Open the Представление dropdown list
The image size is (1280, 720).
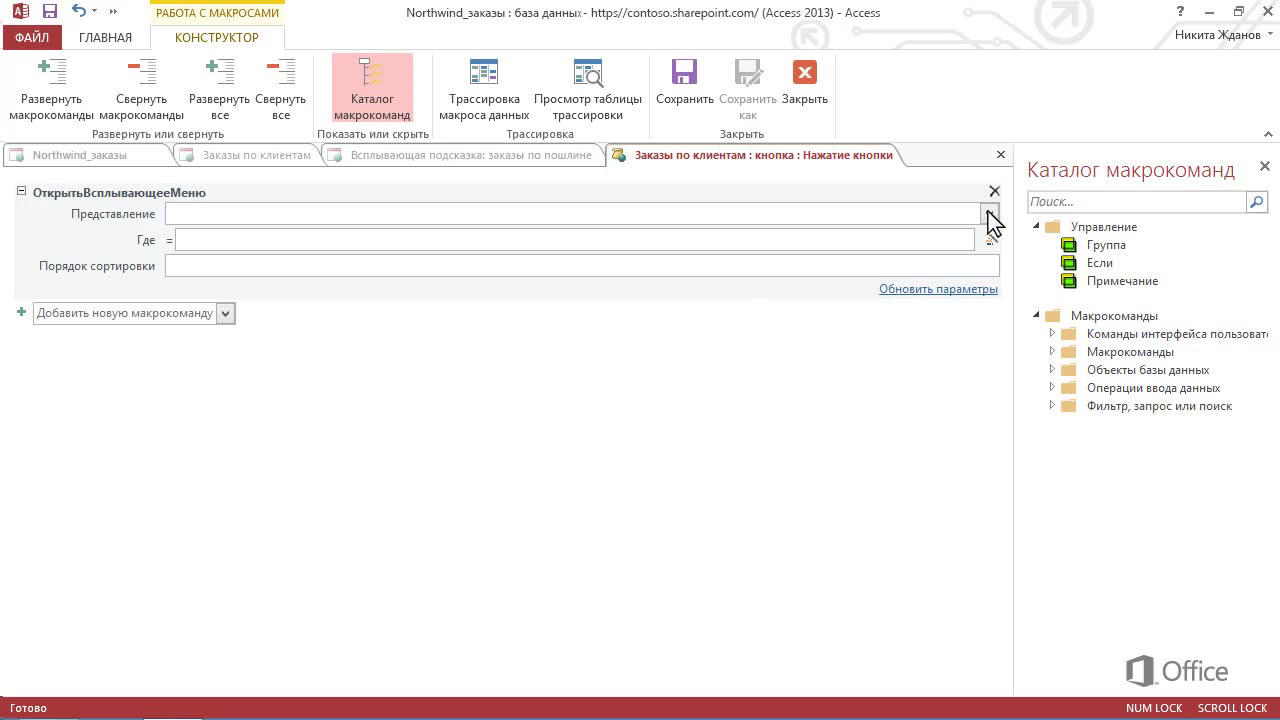pos(989,214)
